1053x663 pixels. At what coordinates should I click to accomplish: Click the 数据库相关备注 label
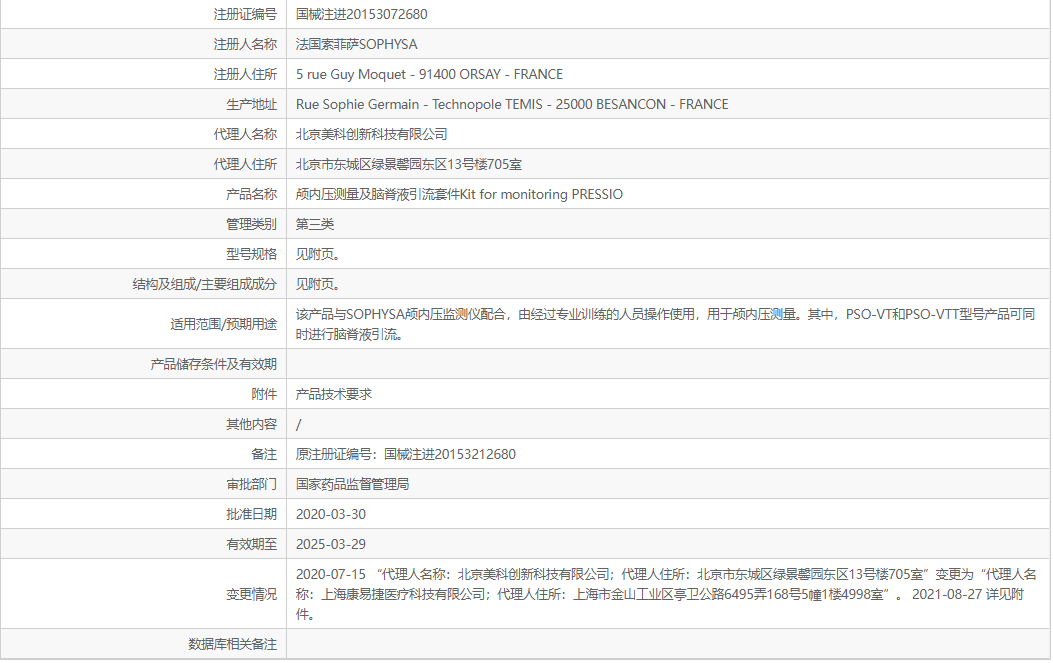[232, 644]
